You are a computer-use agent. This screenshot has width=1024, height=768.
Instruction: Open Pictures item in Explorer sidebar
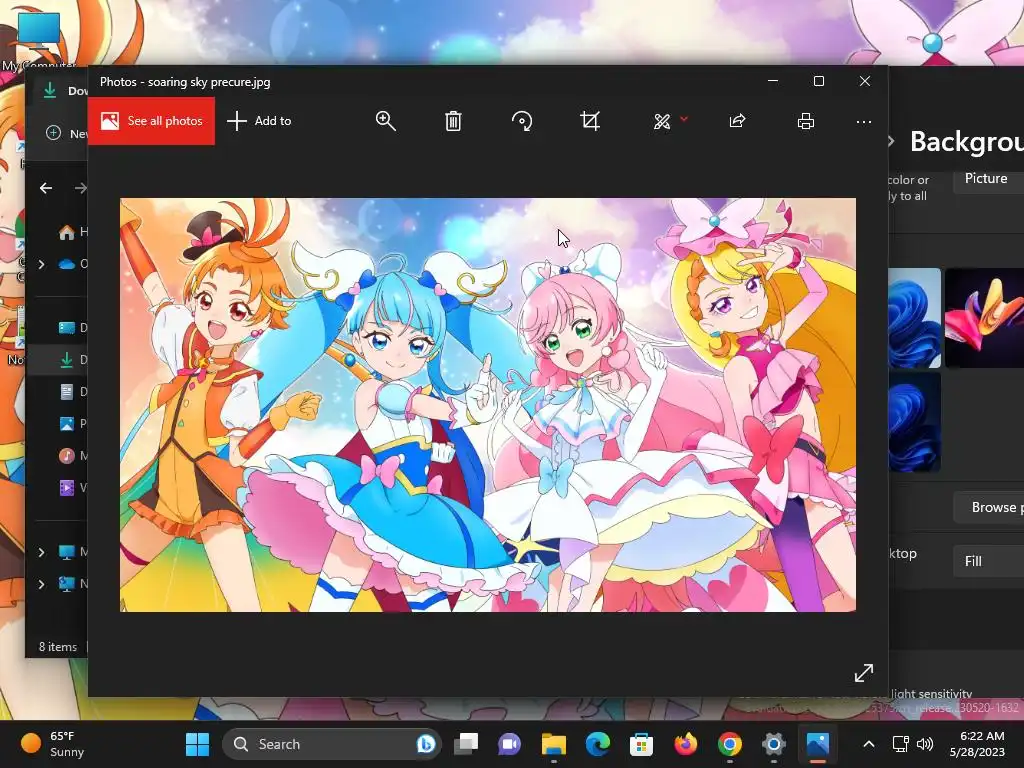tap(67, 424)
